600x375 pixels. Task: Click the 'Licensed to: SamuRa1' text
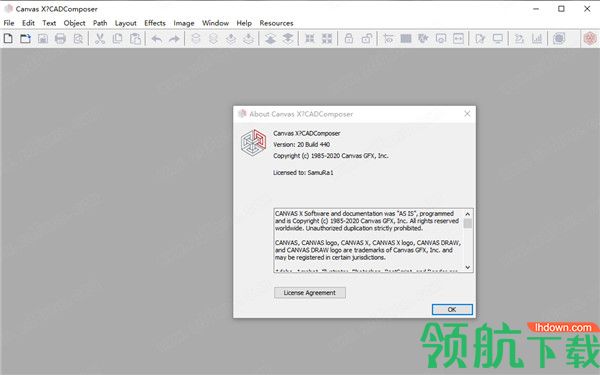point(303,173)
